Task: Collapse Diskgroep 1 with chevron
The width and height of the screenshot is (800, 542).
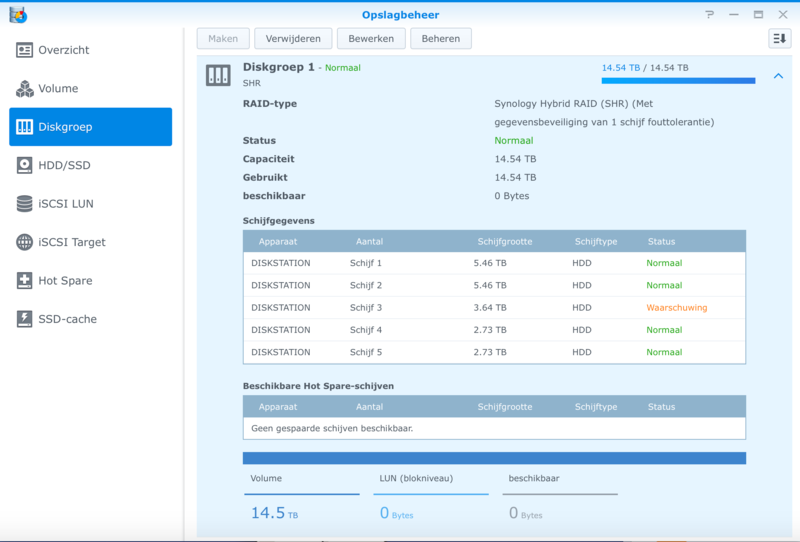Action: pos(778,76)
